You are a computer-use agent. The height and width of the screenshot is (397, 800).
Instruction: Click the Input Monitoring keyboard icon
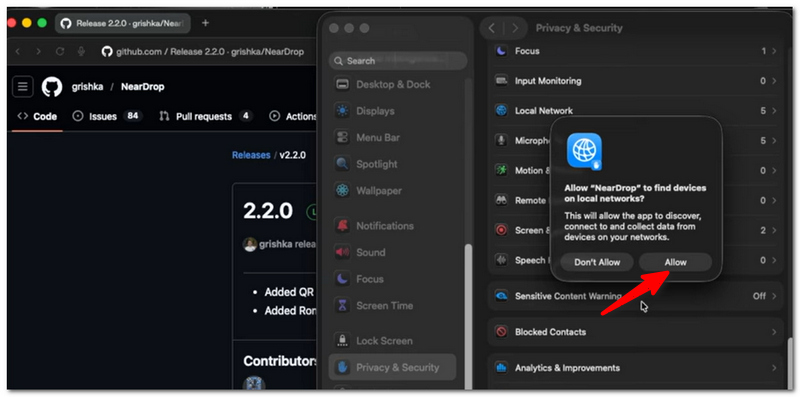point(502,81)
